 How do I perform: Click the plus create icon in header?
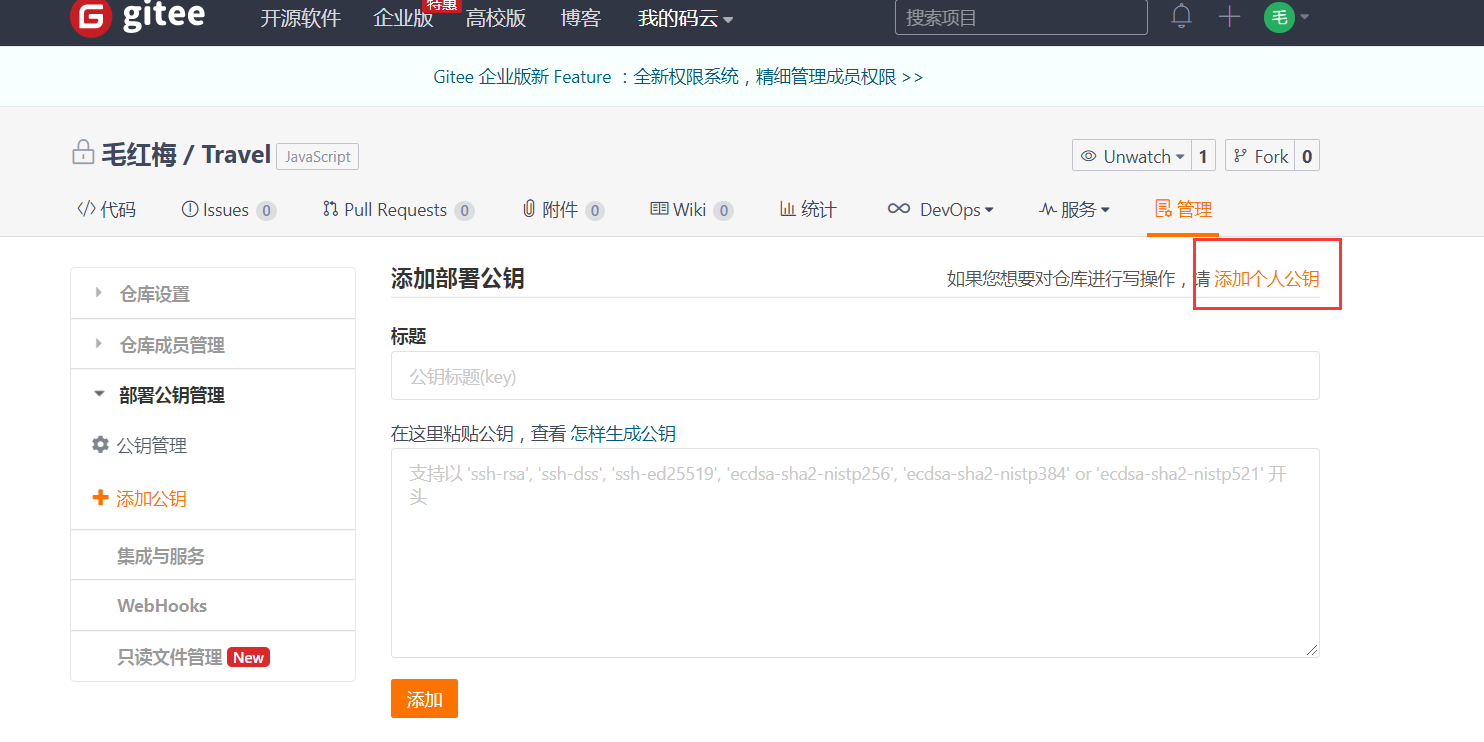[1229, 17]
